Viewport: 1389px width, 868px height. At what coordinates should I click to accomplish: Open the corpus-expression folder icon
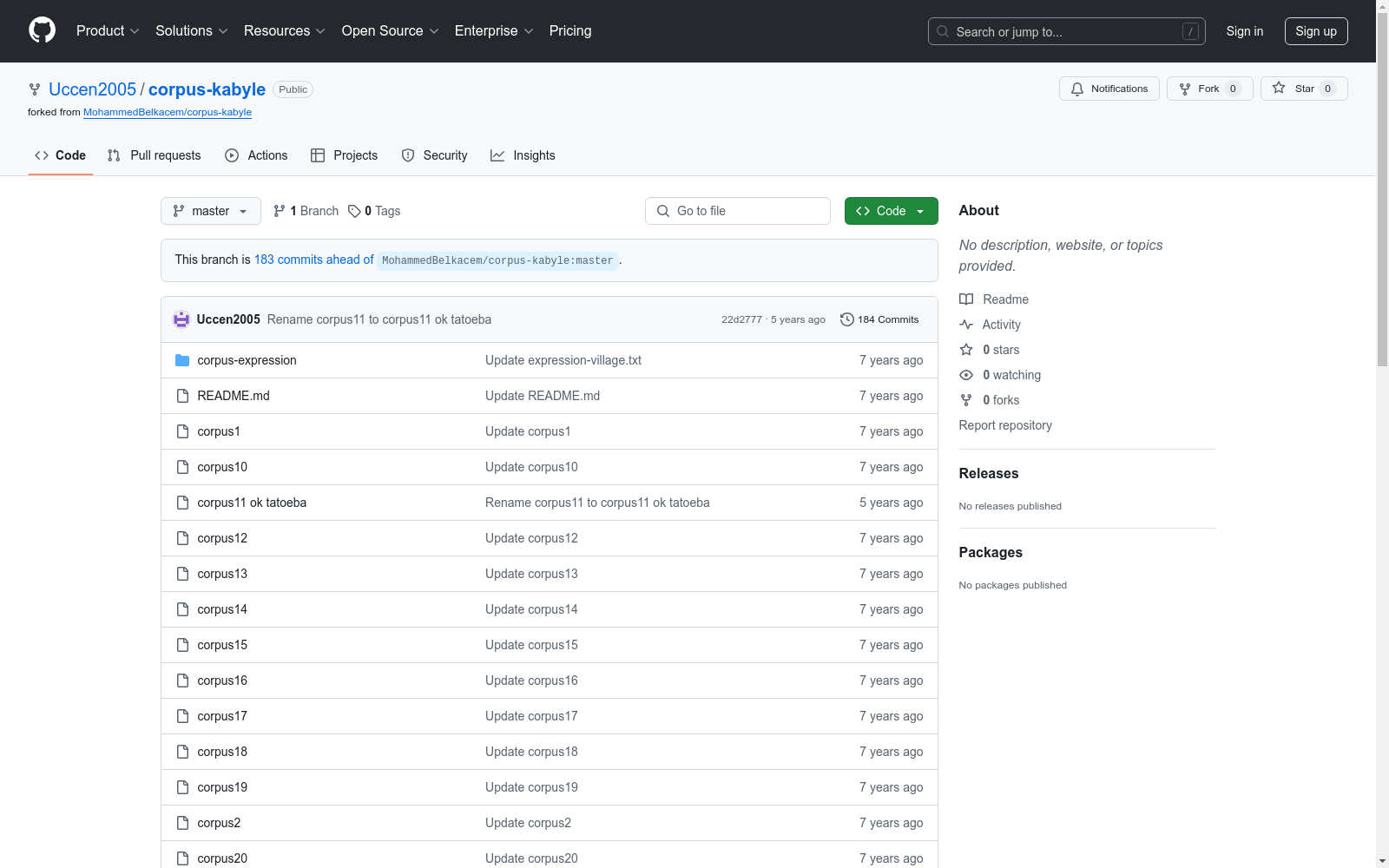[x=182, y=360]
